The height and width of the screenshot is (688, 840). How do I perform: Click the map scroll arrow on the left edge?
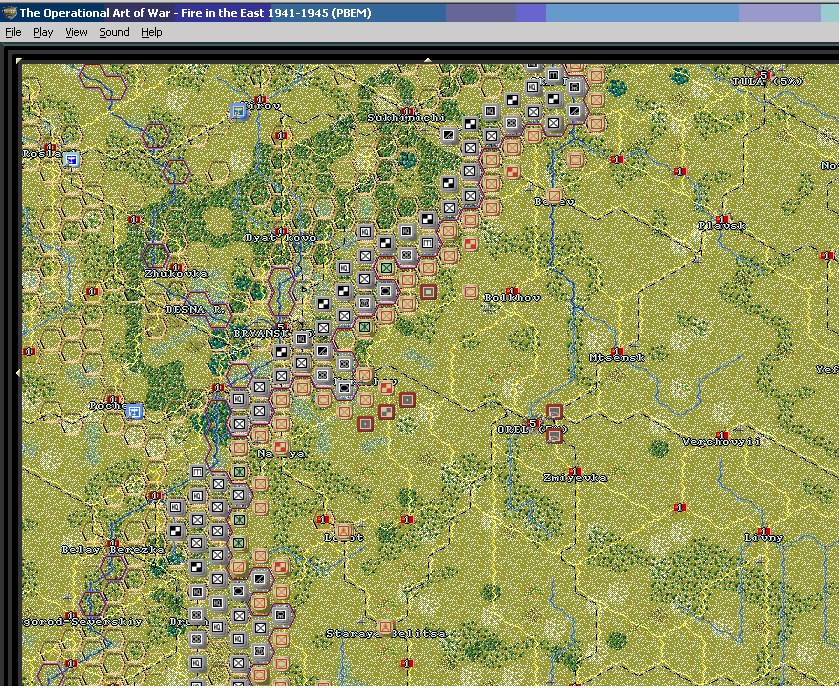tap(18, 372)
